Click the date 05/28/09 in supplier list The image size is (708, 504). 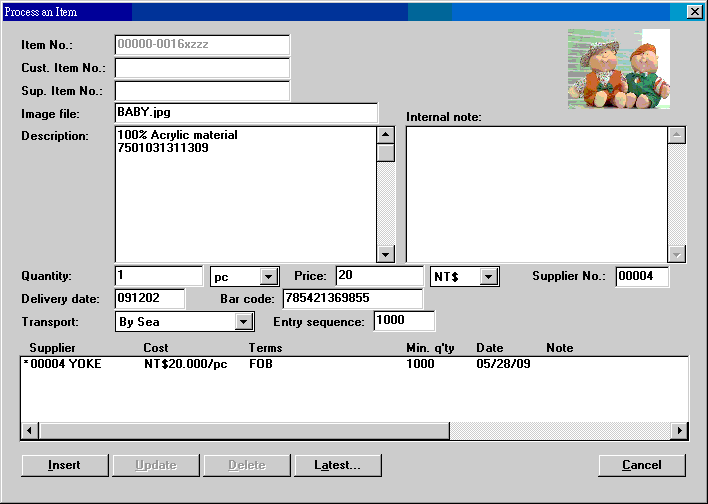503,364
